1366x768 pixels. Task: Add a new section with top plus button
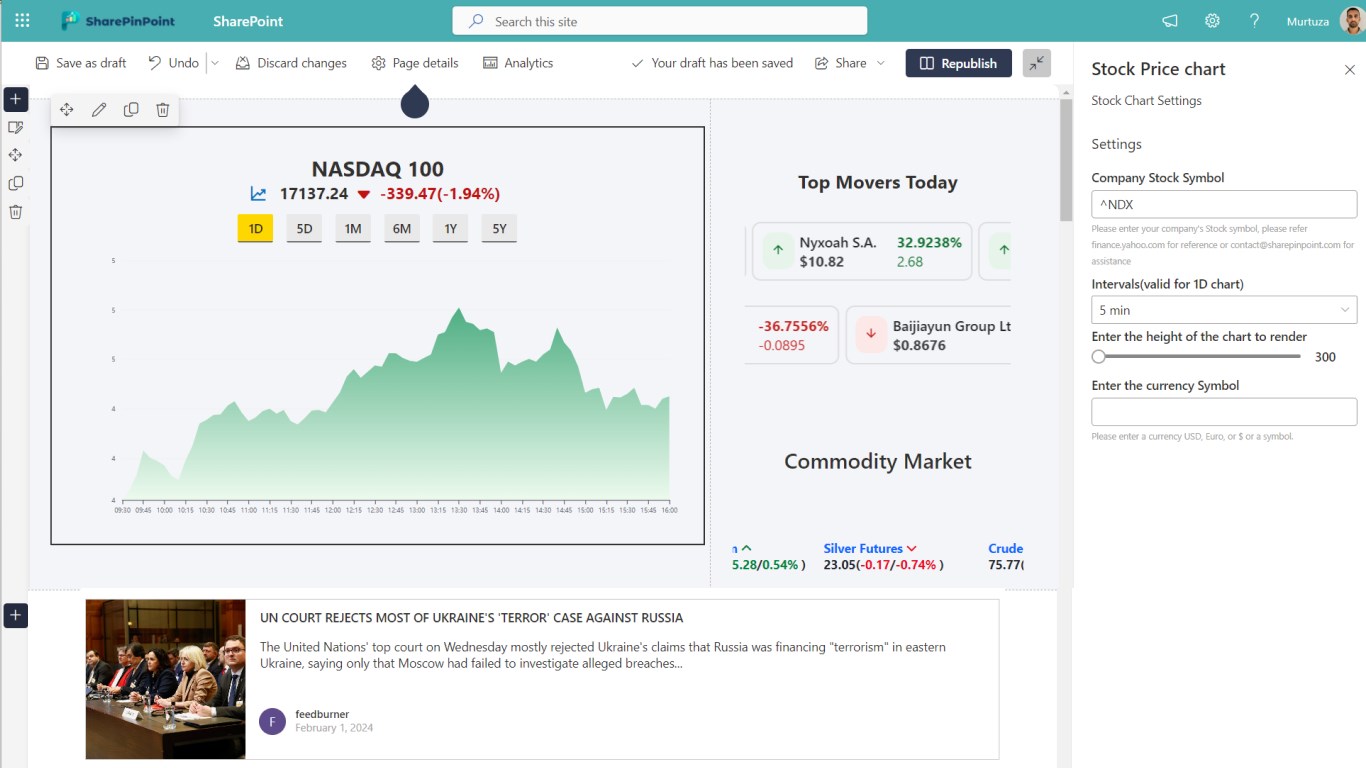click(x=16, y=99)
